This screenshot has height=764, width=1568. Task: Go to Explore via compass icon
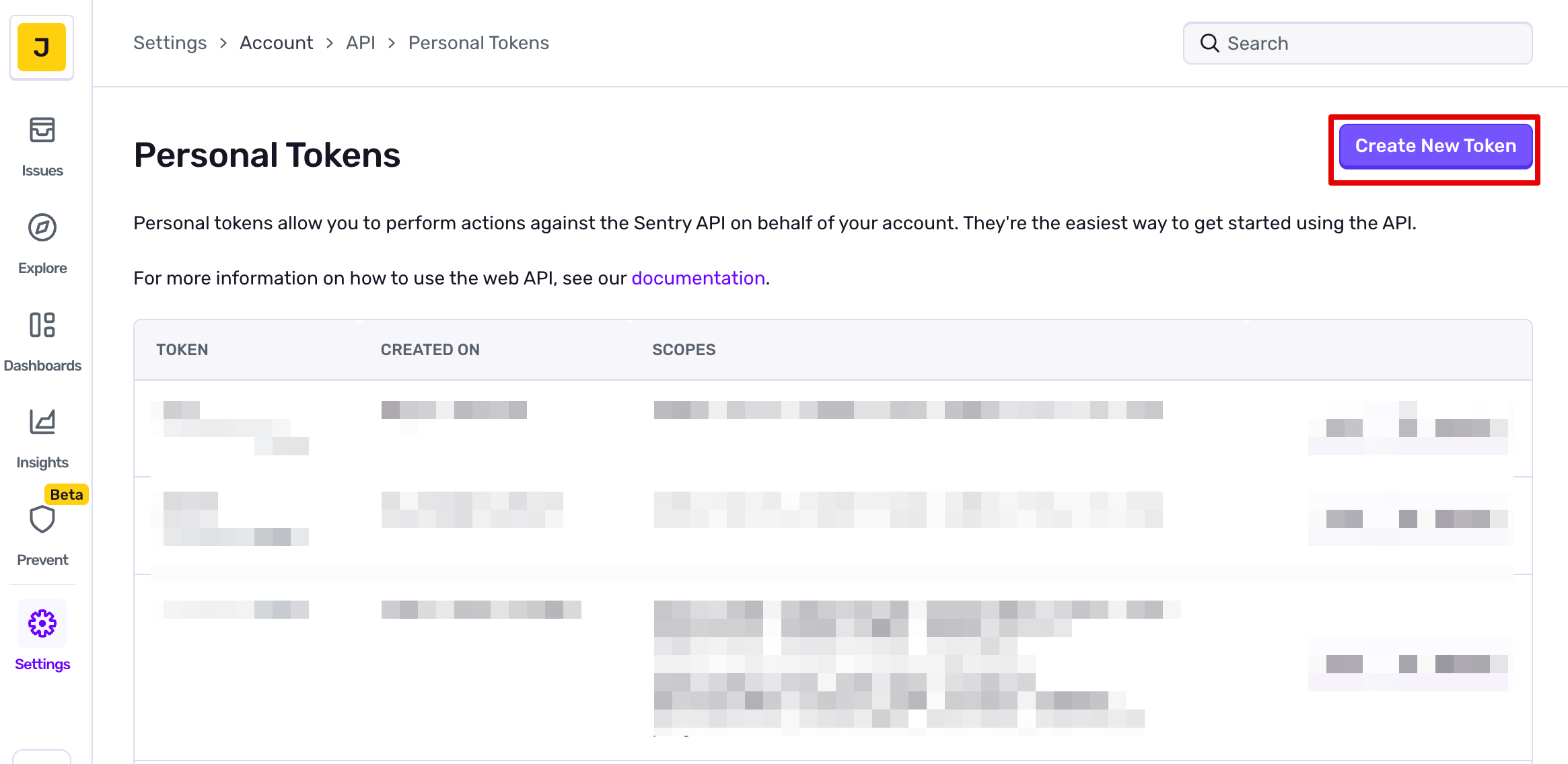click(42, 229)
